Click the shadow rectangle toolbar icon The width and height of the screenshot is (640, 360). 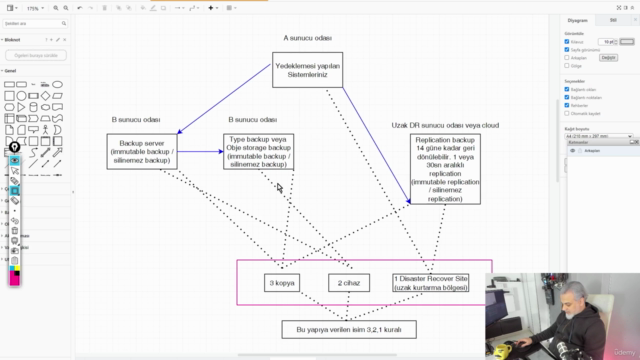(x=163, y=8)
